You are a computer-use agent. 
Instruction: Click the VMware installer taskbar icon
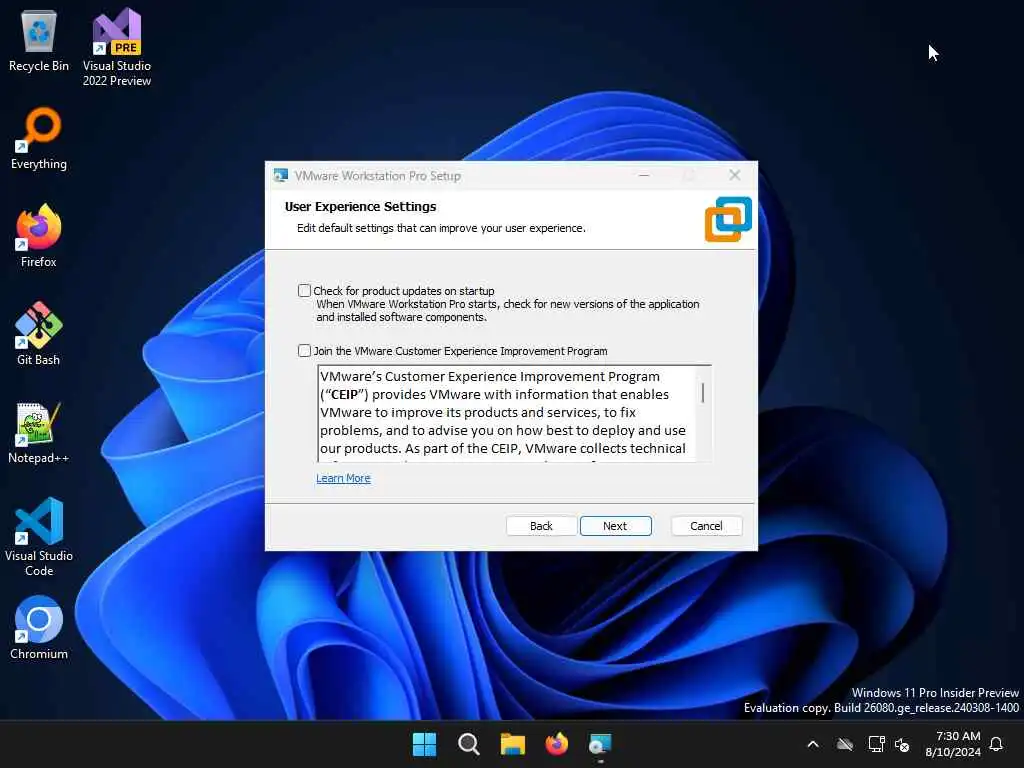[x=600, y=744]
